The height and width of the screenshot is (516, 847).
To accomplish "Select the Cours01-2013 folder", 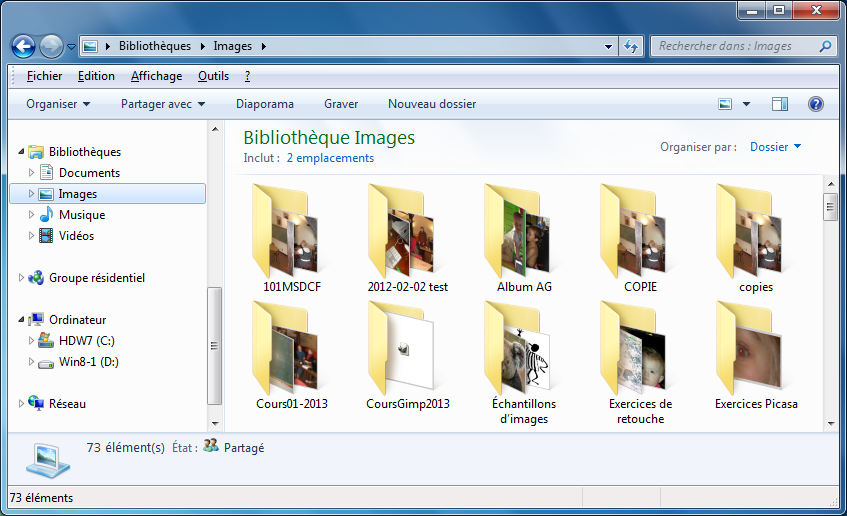I will pos(292,356).
